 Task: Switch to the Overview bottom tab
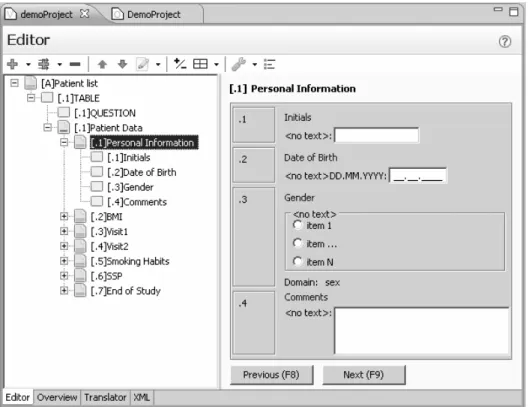pos(57,397)
